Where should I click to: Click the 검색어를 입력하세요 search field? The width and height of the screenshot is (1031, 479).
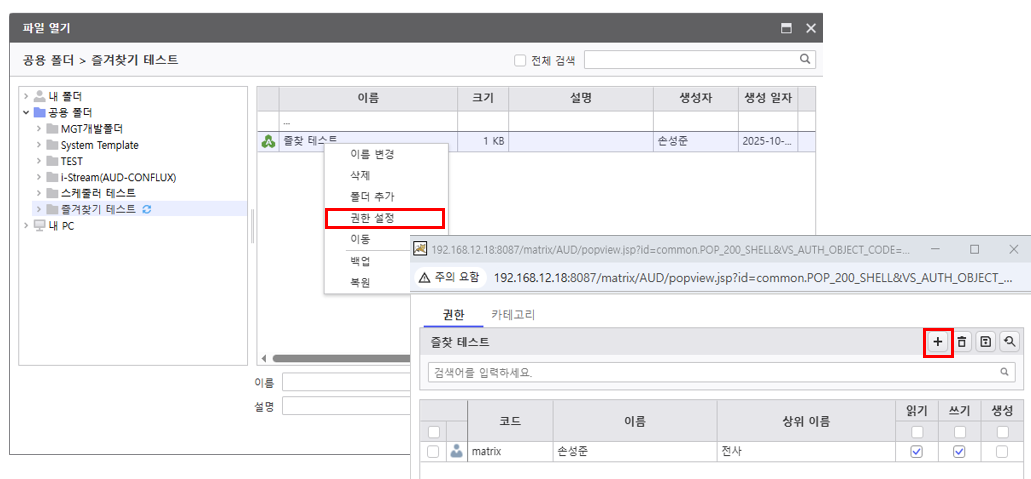(x=710, y=372)
